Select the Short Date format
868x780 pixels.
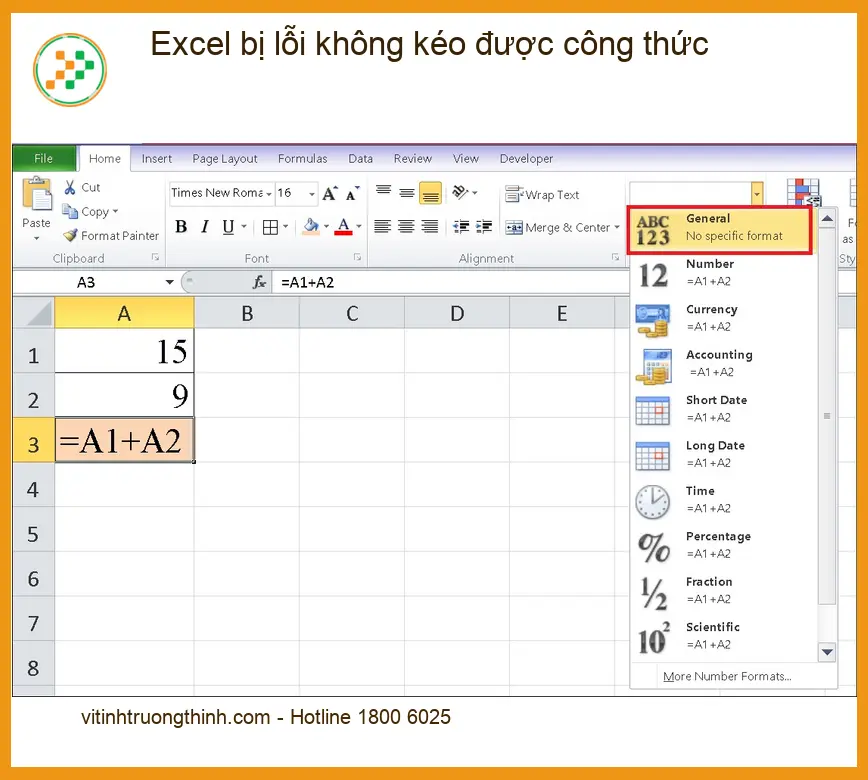click(723, 409)
